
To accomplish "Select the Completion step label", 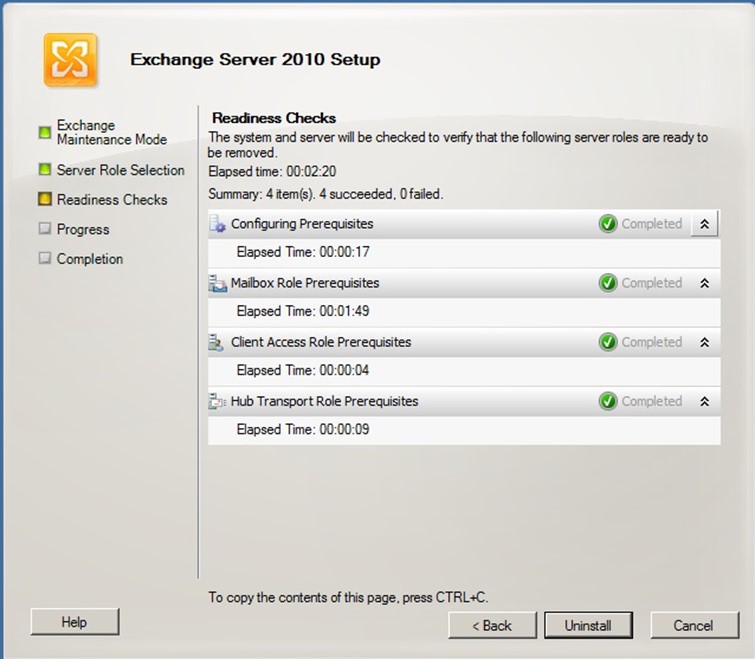I will click(90, 259).
